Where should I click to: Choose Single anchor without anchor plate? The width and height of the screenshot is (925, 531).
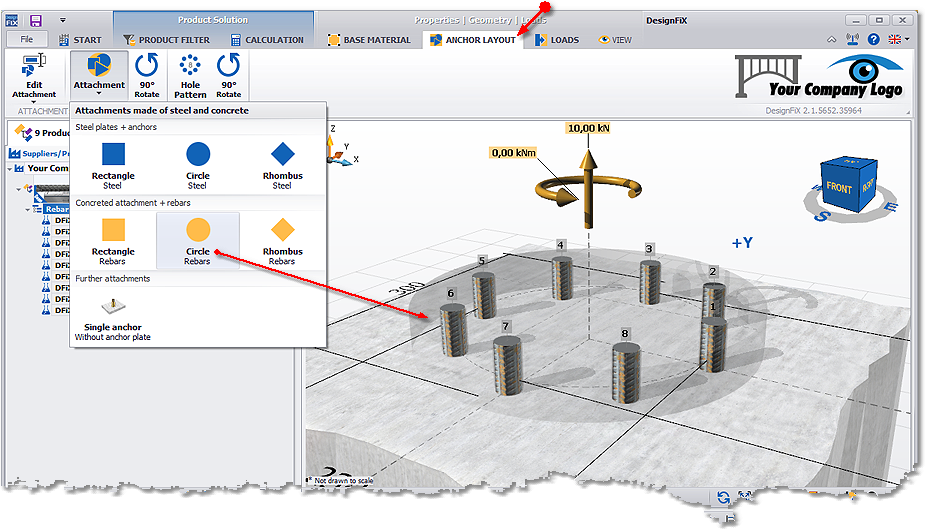click(113, 319)
